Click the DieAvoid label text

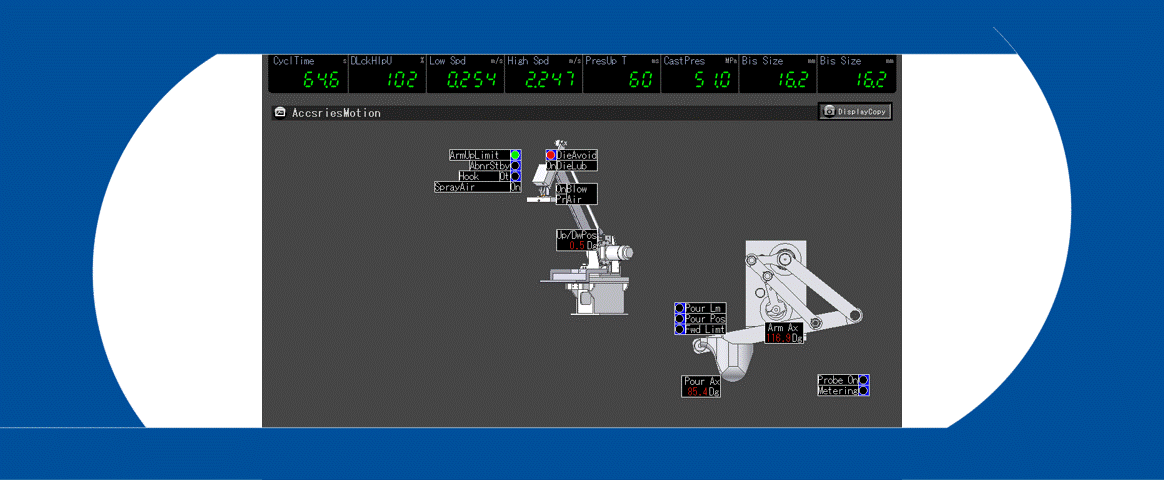pos(576,155)
